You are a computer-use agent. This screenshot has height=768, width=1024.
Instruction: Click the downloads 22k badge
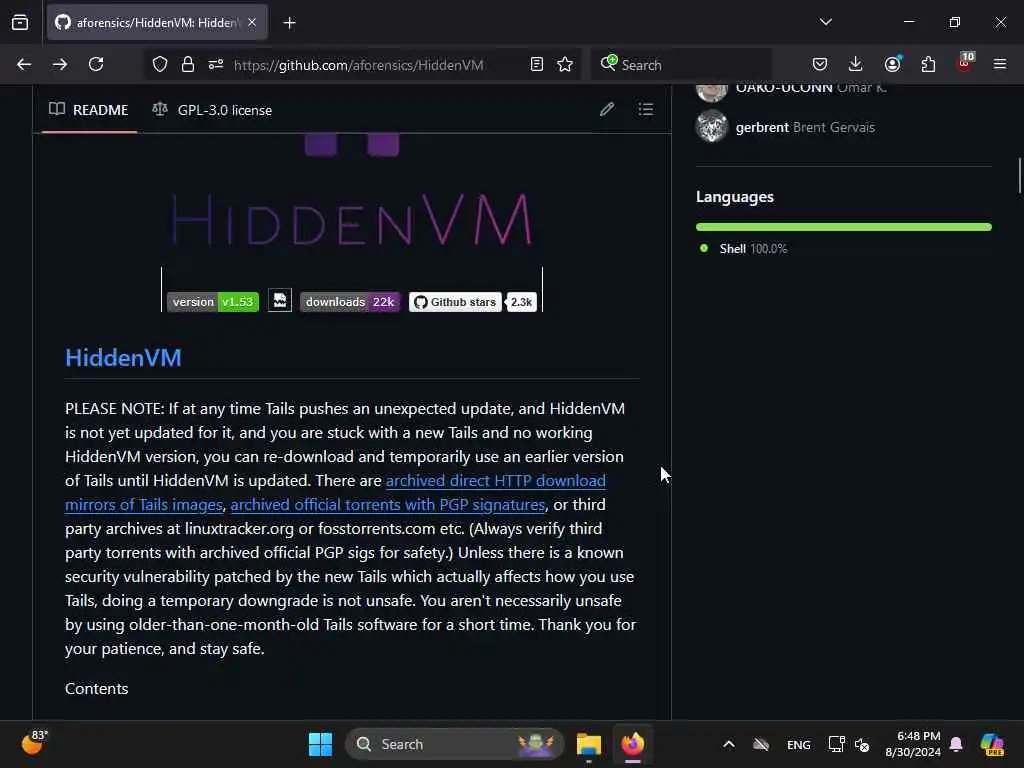349,302
